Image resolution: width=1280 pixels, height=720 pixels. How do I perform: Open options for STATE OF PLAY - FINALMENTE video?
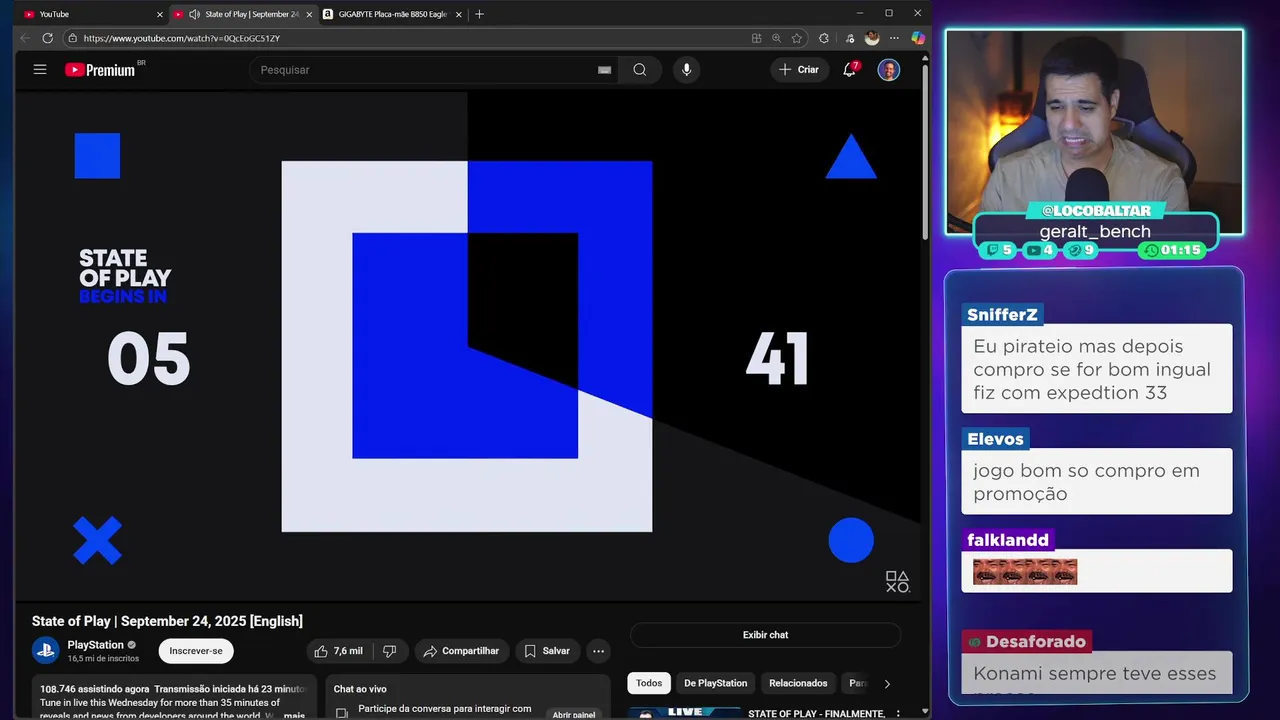(x=897, y=714)
